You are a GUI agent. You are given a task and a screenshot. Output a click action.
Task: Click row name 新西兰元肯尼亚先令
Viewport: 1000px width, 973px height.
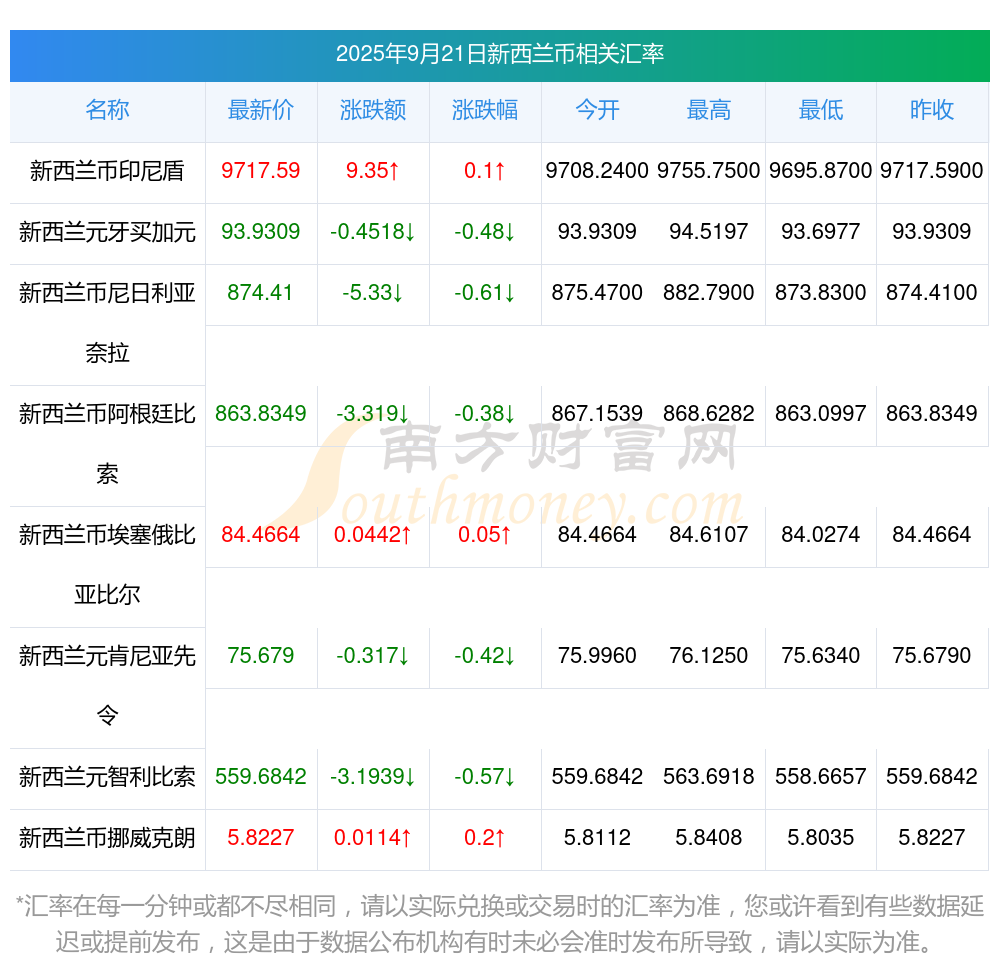pos(107,685)
